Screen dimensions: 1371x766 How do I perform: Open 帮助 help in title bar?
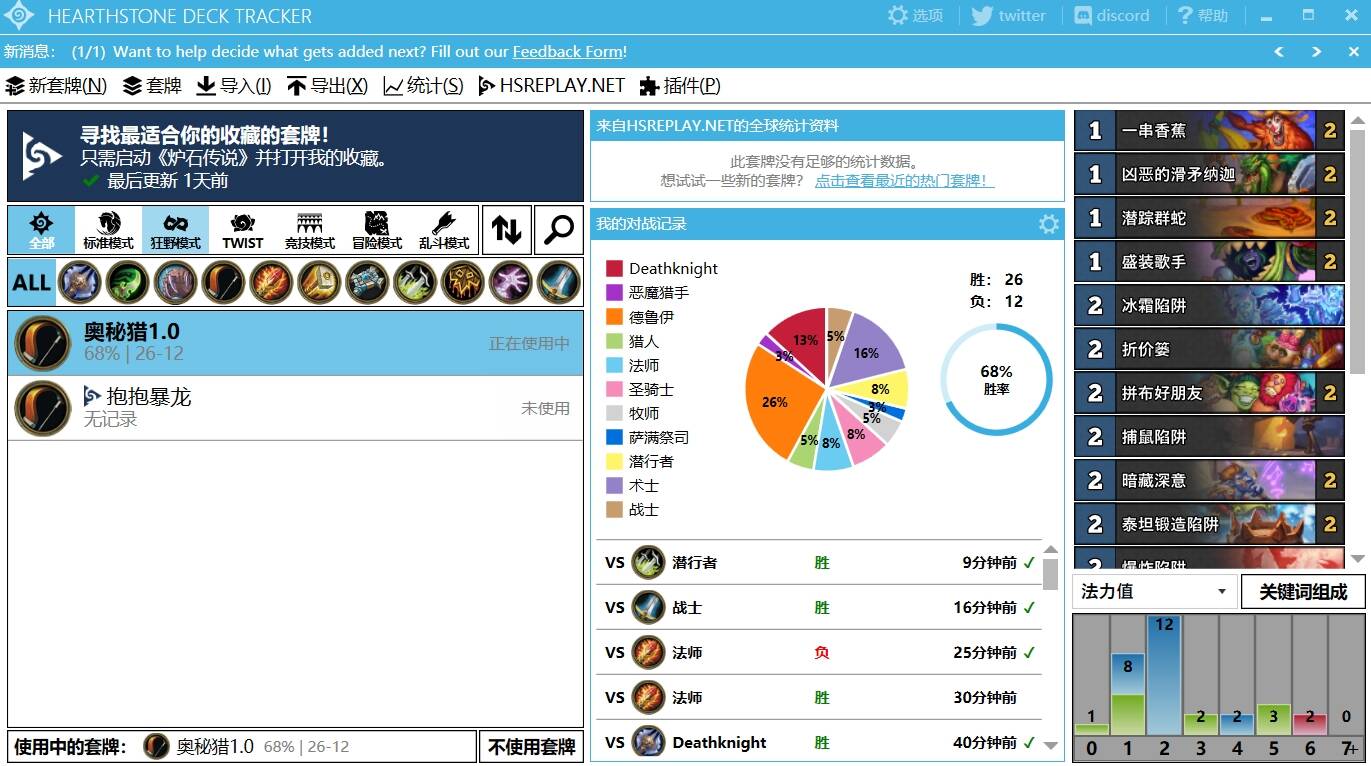[x=1202, y=16]
